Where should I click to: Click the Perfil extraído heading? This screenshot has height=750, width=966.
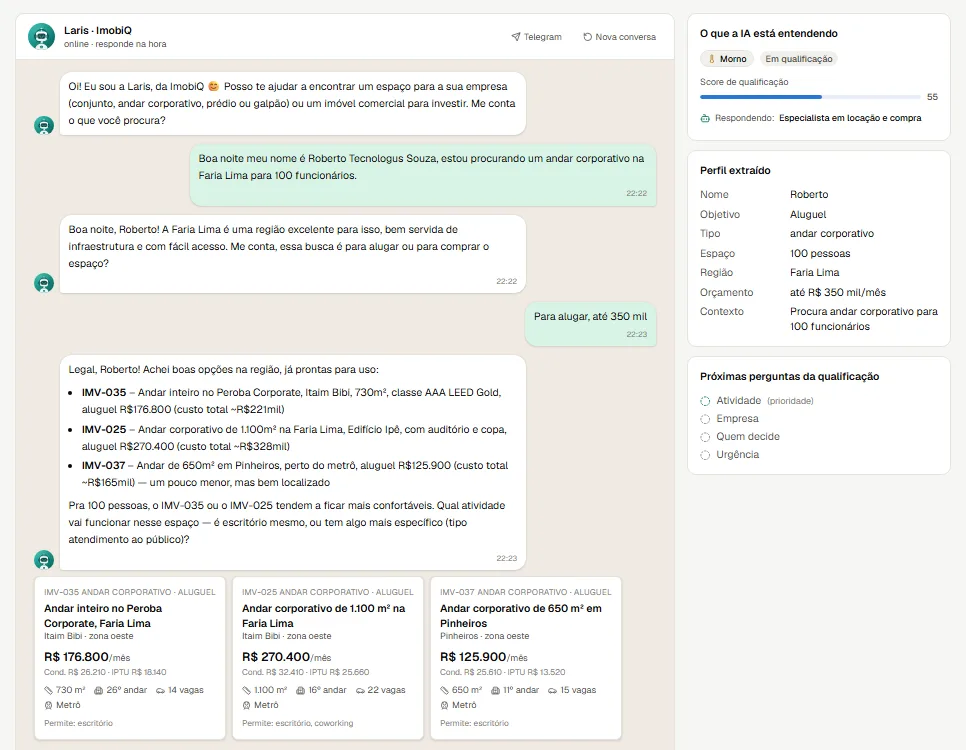(735, 171)
